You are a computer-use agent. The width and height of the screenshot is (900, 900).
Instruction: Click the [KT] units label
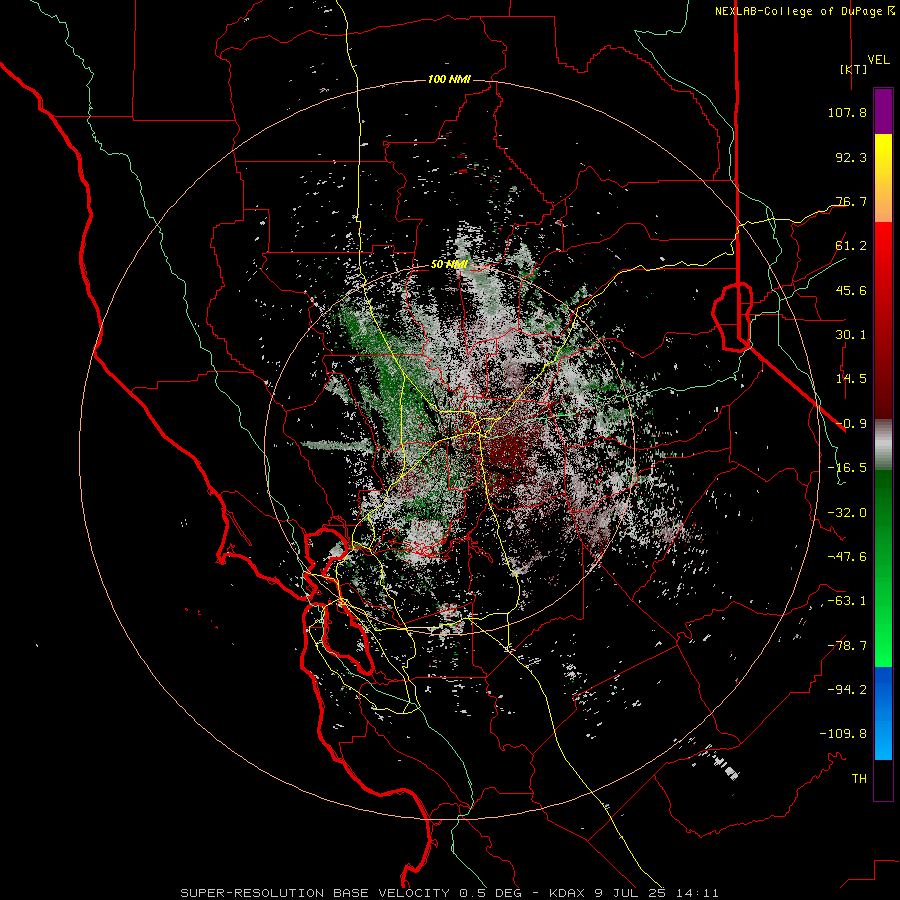pos(853,69)
